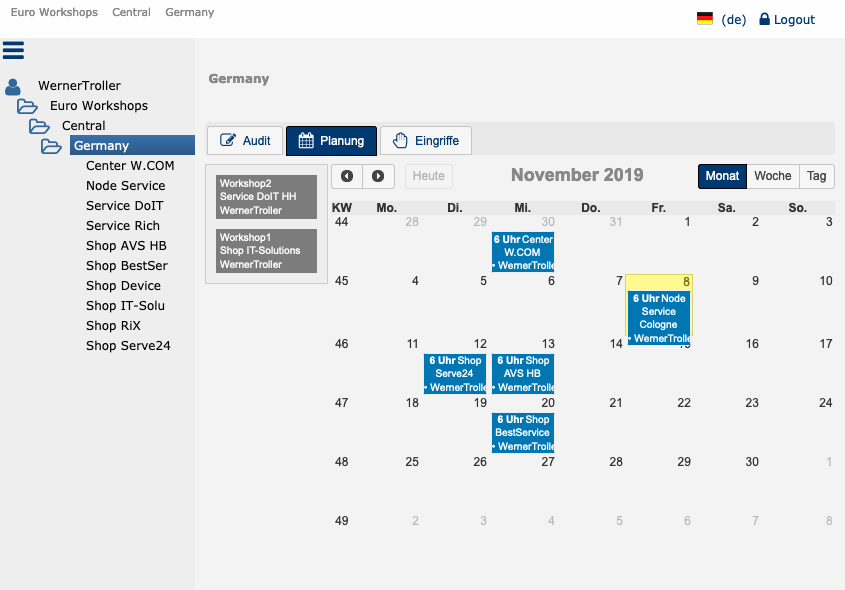The height and width of the screenshot is (590, 845).
Task: Click the Germany folder icon in tree
Action: (x=51, y=146)
